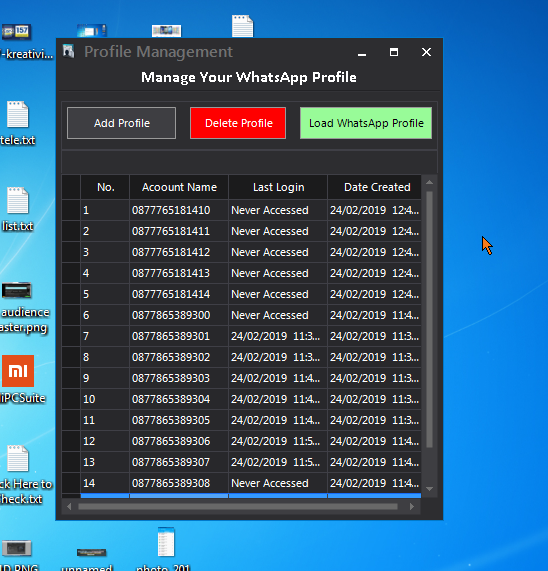
Task: Select account 0877765181413 in the table
Action: 179,273
